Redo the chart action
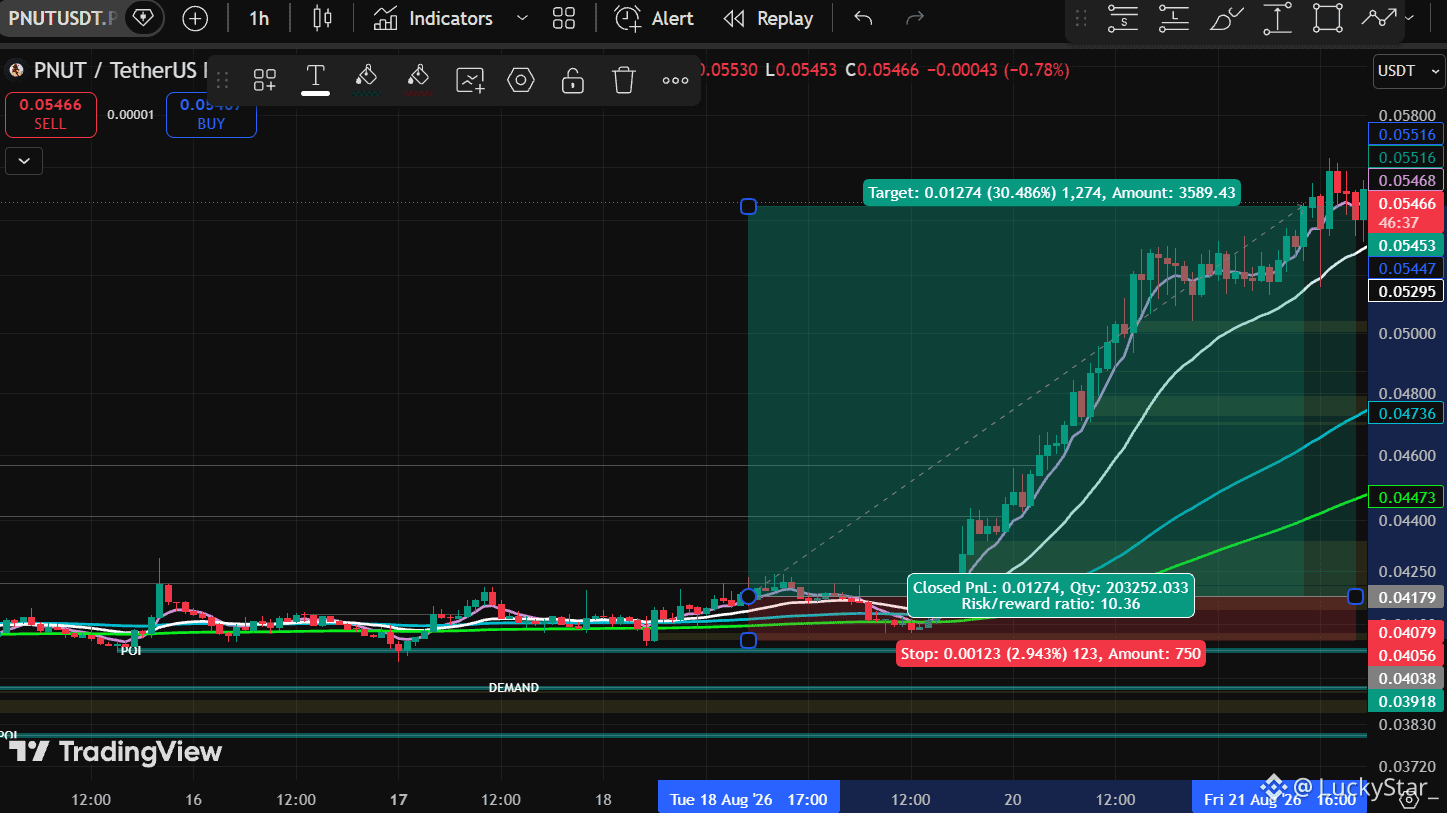 point(914,18)
